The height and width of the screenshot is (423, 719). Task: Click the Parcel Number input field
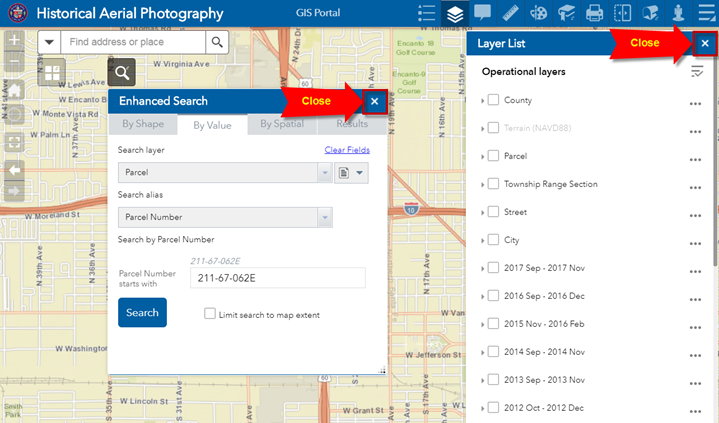tap(278, 278)
